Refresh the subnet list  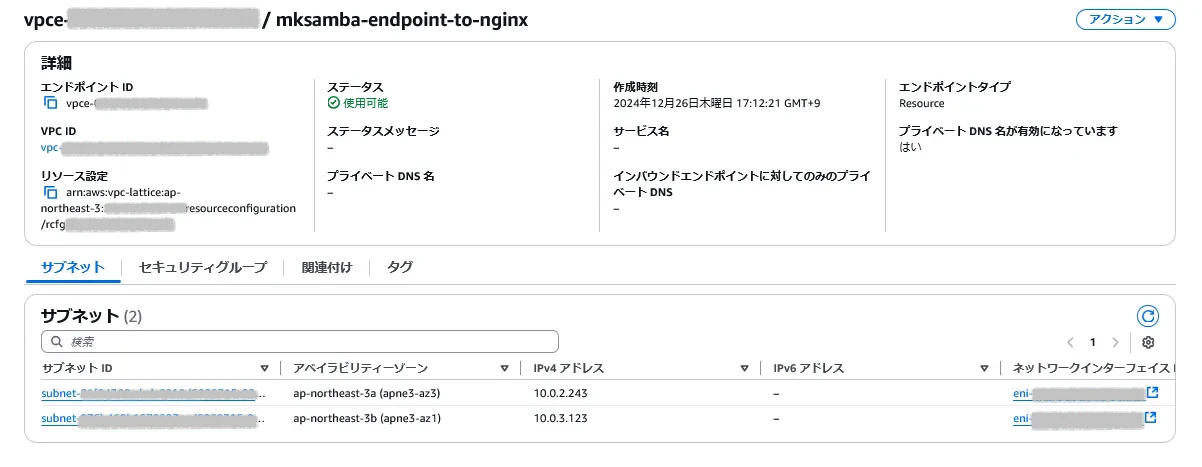tap(1148, 317)
